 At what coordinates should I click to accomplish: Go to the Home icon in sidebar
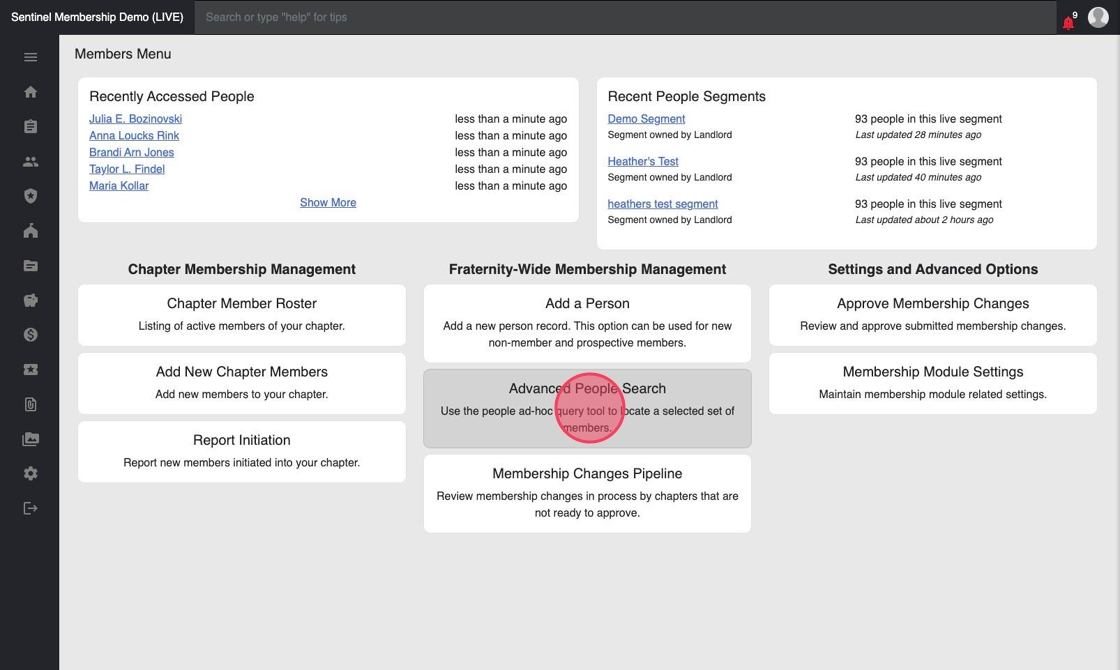coord(30,92)
